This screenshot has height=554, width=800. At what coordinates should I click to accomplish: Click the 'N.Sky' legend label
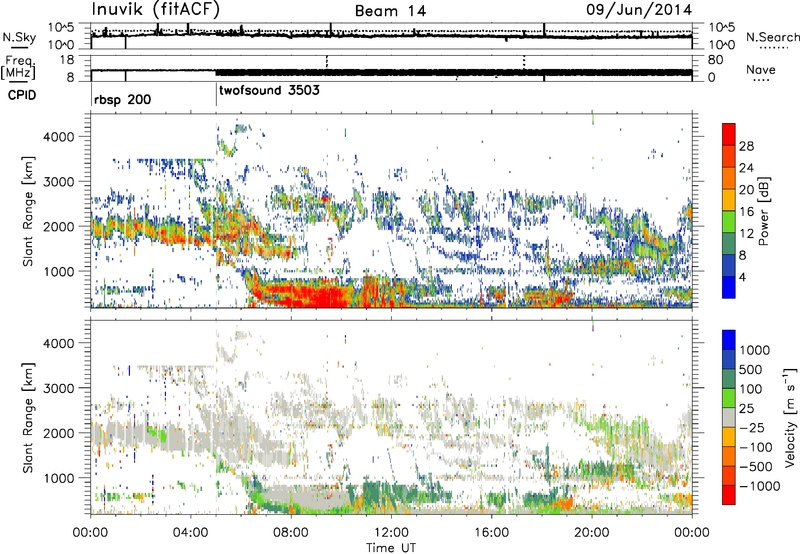pos(19,37)
